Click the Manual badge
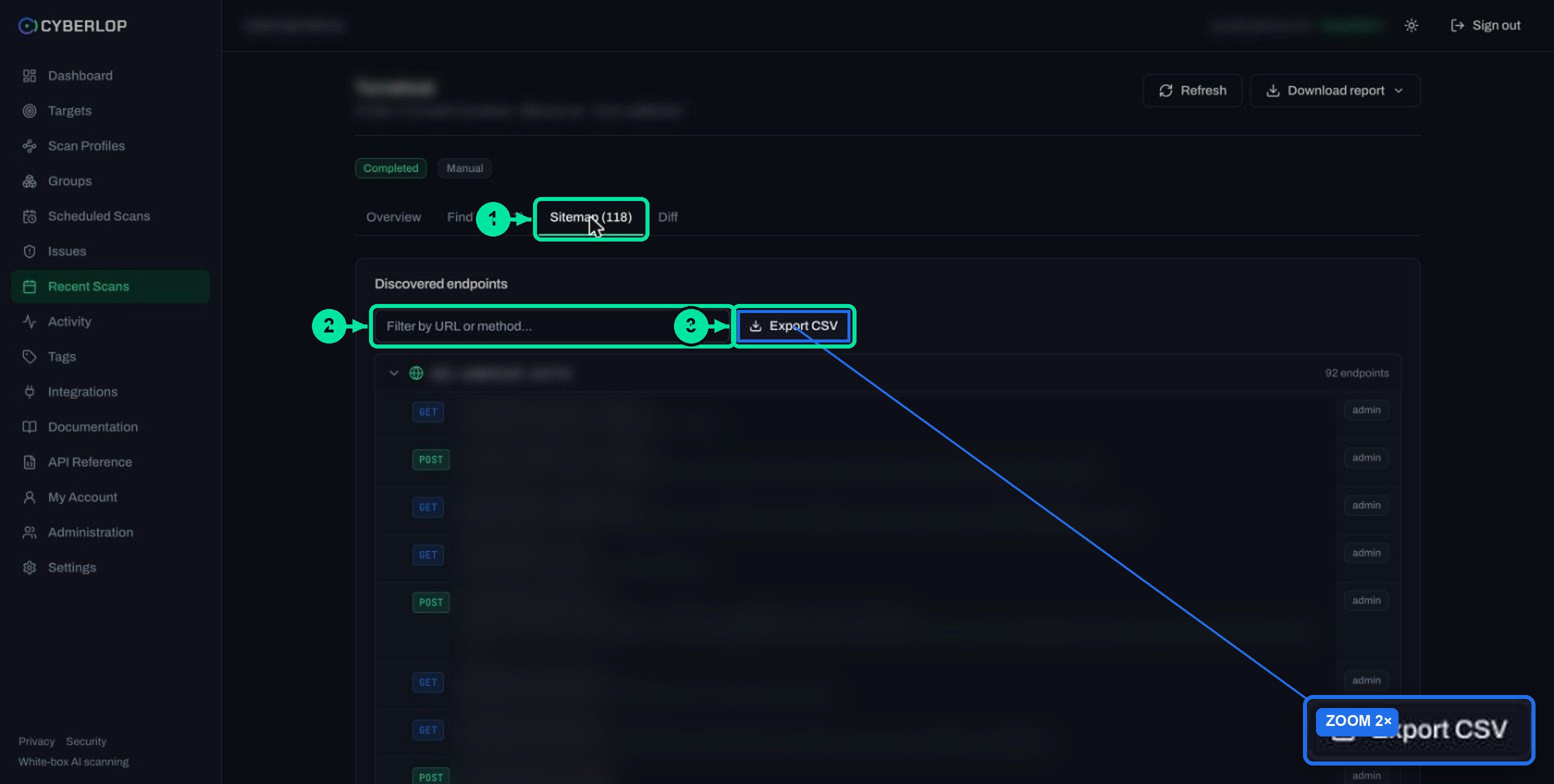 pos(464,168)
